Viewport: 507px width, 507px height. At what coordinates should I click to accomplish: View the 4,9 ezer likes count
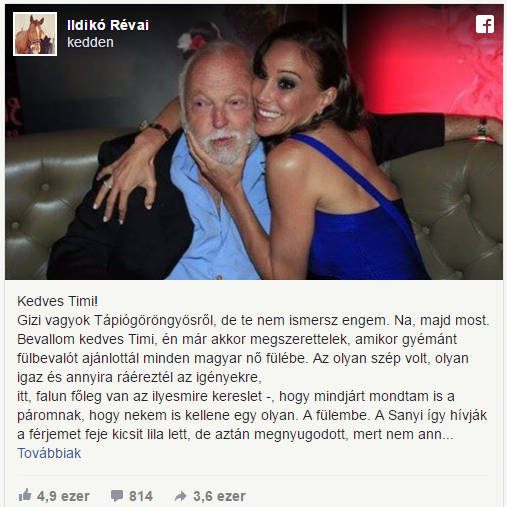[x=63, y=496]
